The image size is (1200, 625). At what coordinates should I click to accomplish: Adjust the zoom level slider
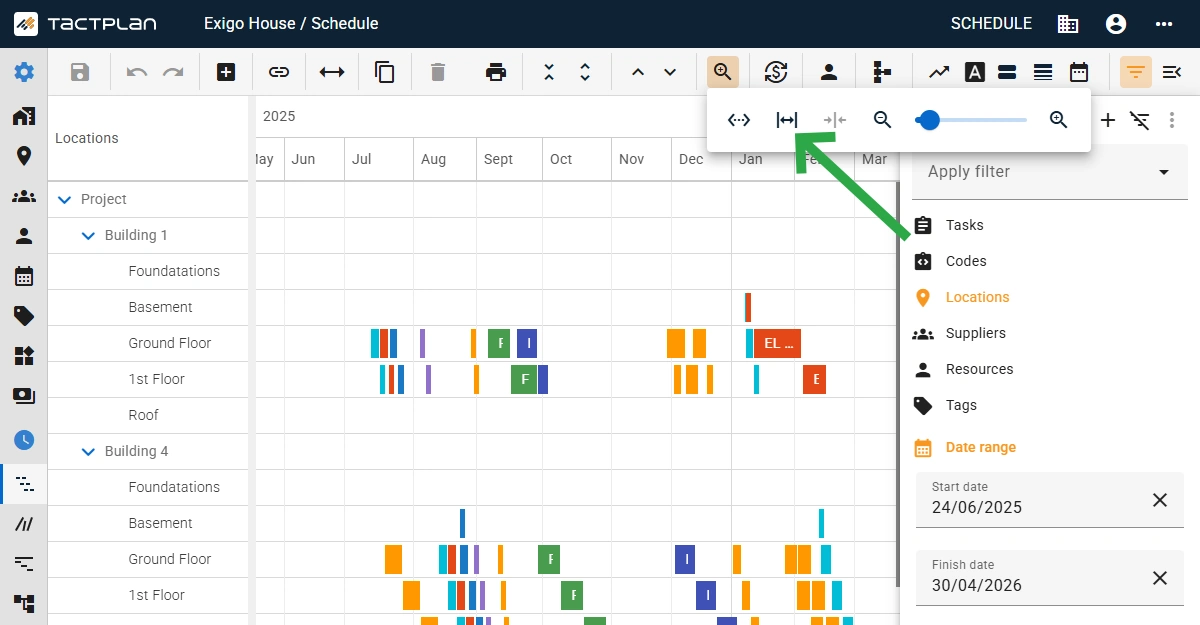click(x=971, y=120)
